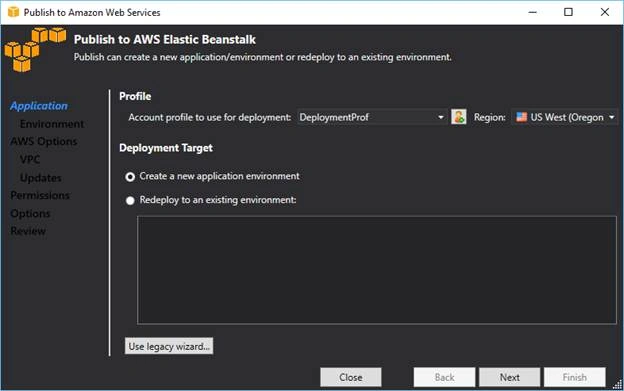Click the US flag icon in Region
The height and width of the screenshot is (391, 624).
(x=521, y=117)
